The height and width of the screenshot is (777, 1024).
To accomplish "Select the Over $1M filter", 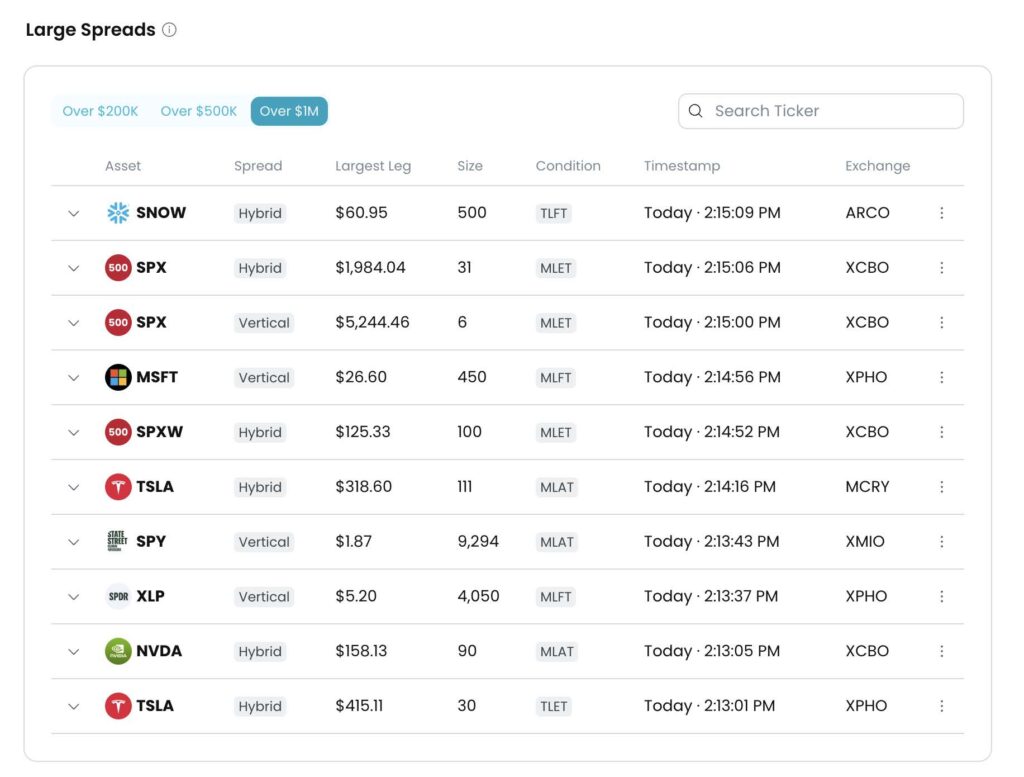I will coord(289,111).
